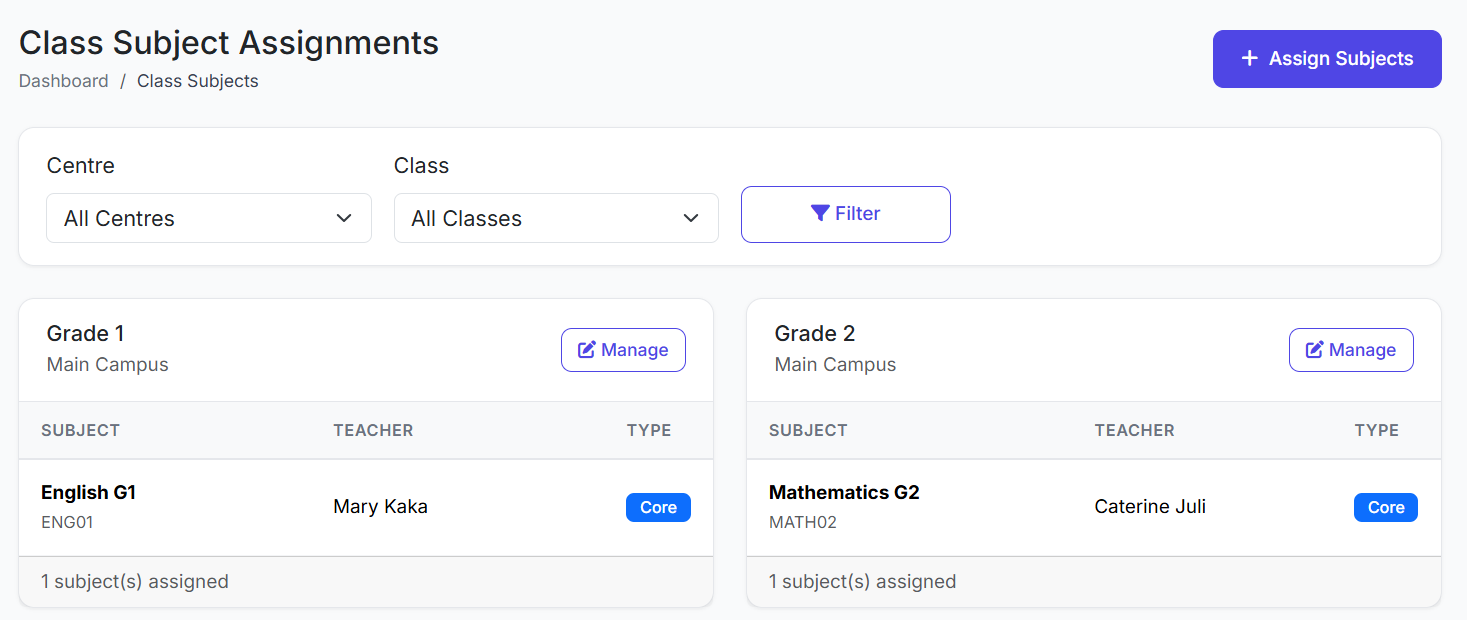The width and height of the screenshot is (1467, 620).
Task: Click the funnel icon on Filter button
Action: pyautogui.click(x=820, y=213)
